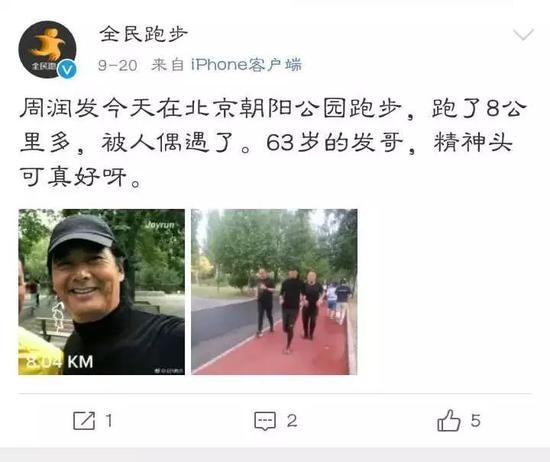The image size is (550, 462).
Task: Open the red running track photo
Action: pyautogui.click(x=274, y=292)
